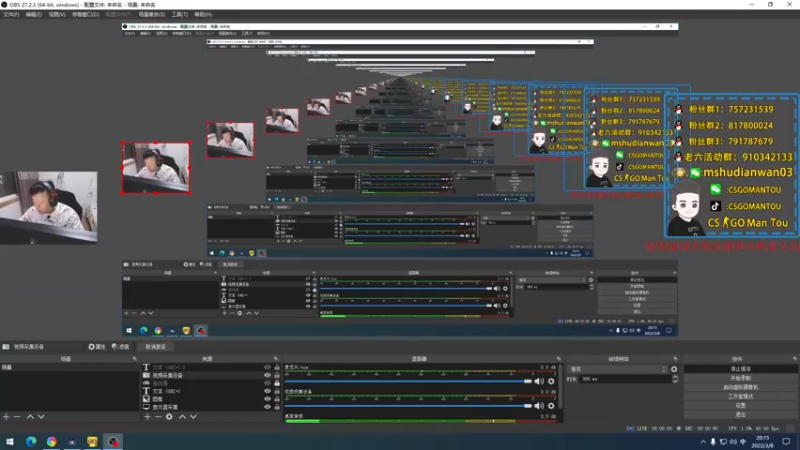This screenshot has width=800, height=450.
Task: Open 视频采集设备 mixer settings gear
Action: coord(551,406)
